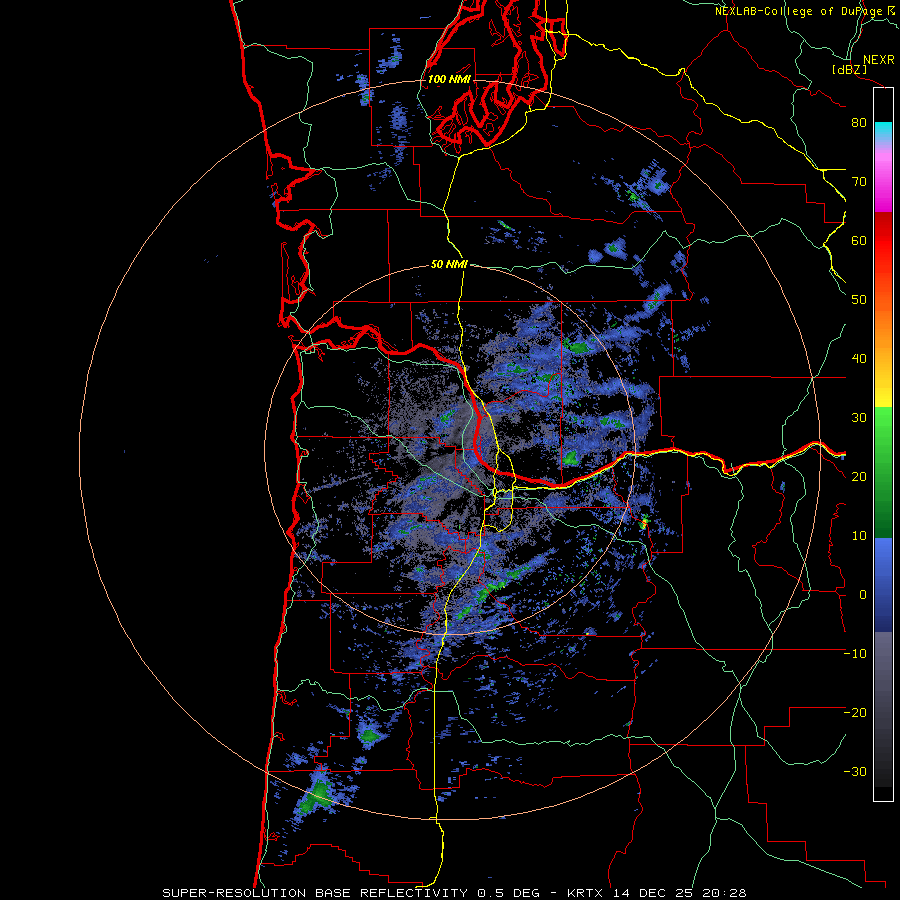
Task: Click the 0 value on the dBZ scale
Action: (x=863, y=595)
